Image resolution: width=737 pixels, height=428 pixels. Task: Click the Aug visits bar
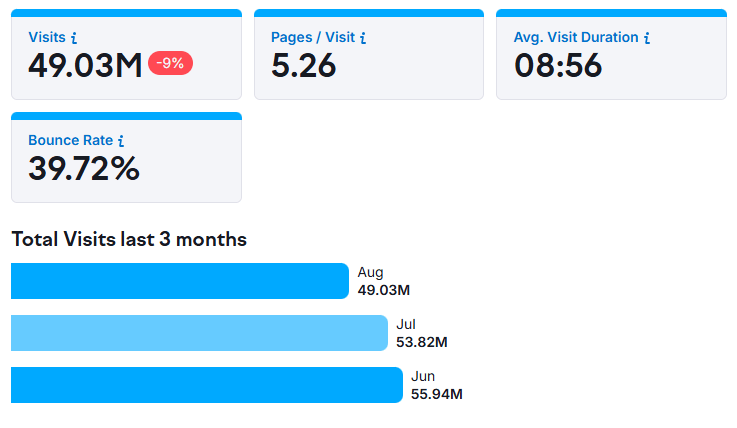click(180, 281)
